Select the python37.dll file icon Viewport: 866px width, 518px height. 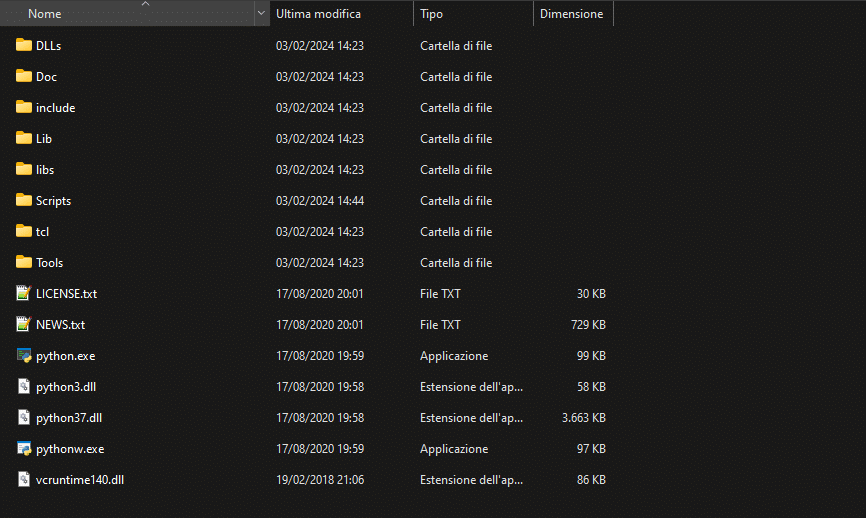point(24,417)
